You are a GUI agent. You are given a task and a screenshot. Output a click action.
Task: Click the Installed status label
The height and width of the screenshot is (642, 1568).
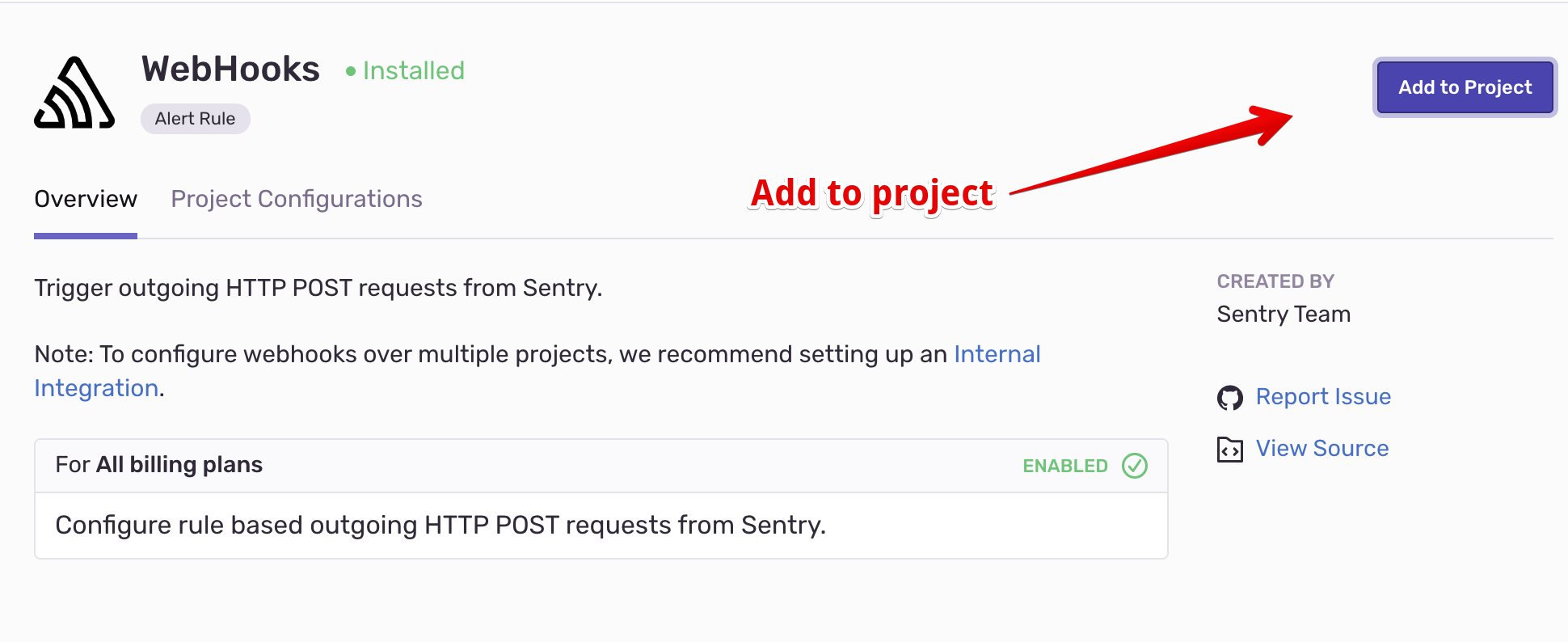coord(413,71)
